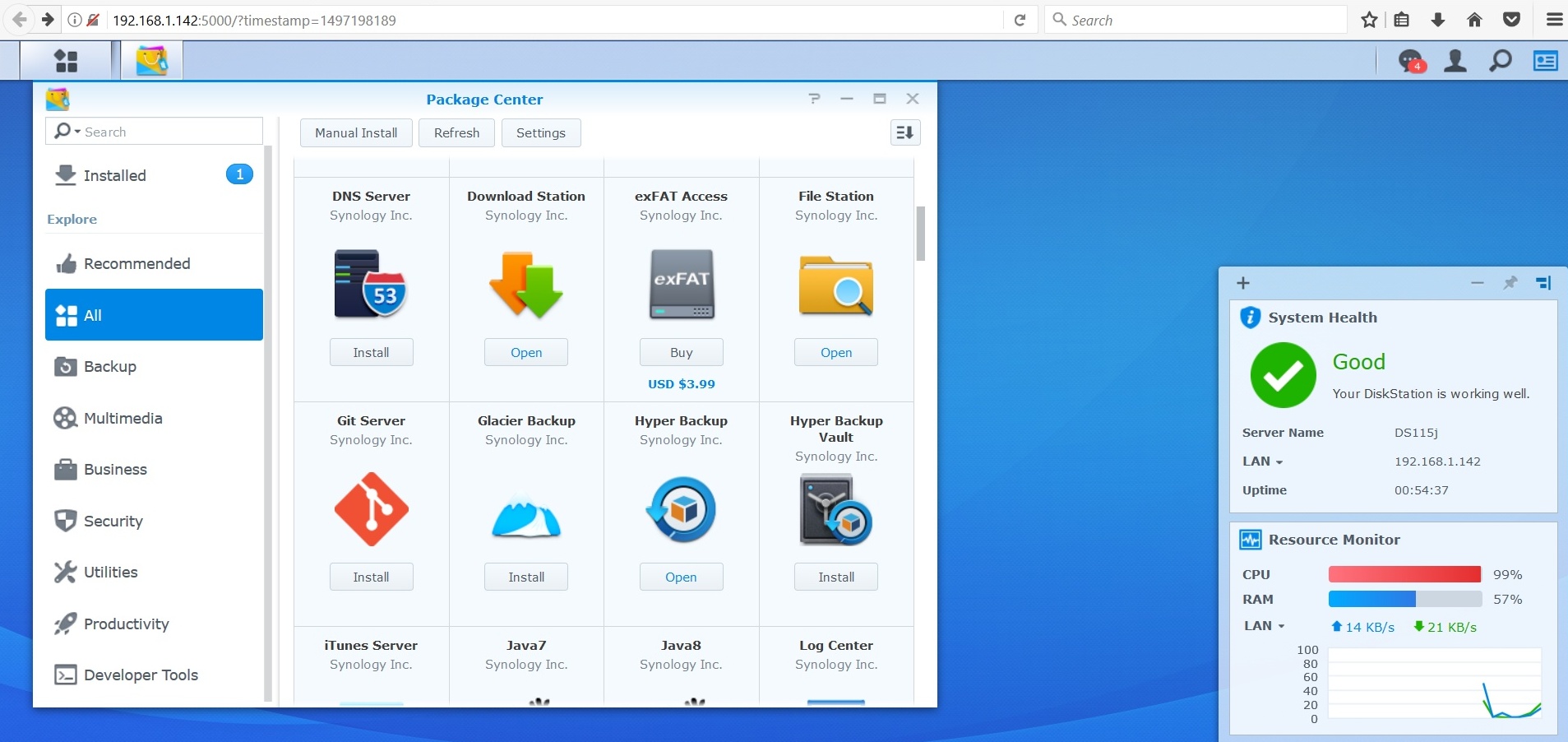Select the iTunes Server package title
The image size is (1568, 742).
pyautogui.click(x=371, y=646)
